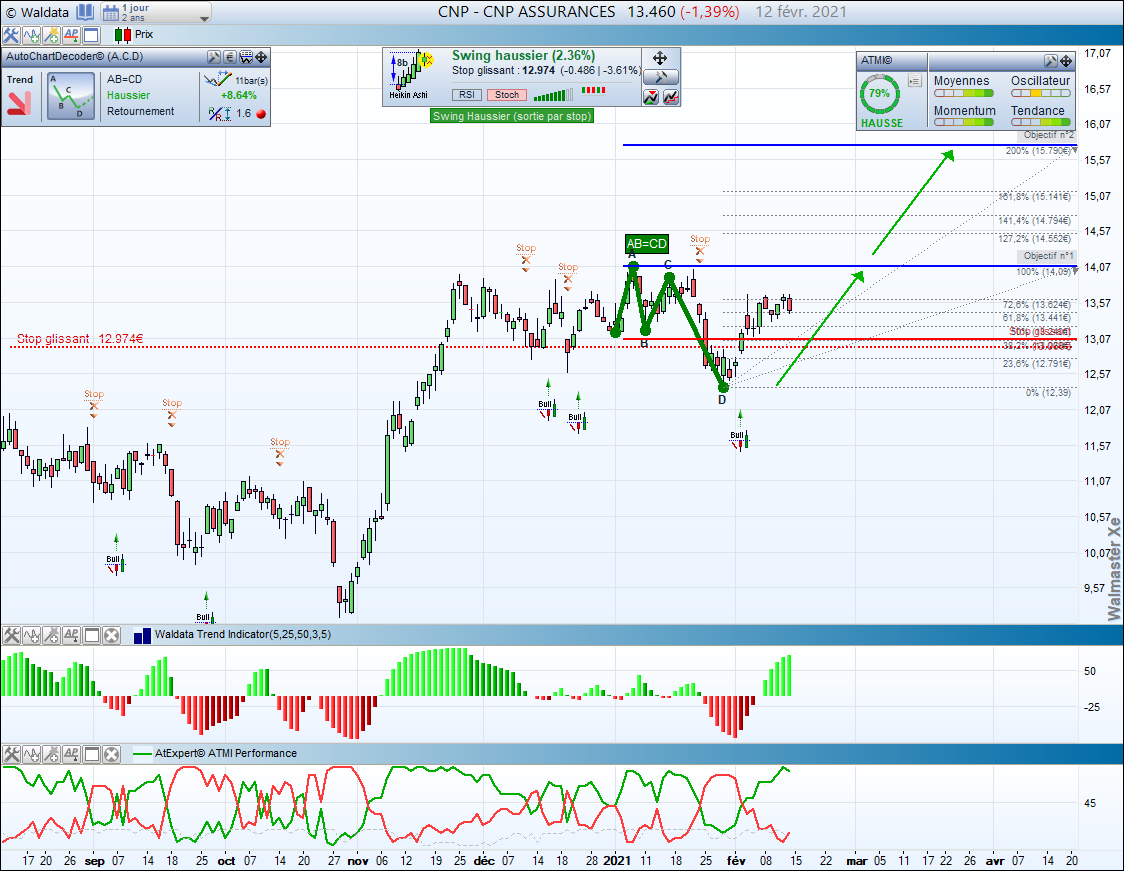
Task: Click the AP icon in price toolbar
Action: coord(71,35)
